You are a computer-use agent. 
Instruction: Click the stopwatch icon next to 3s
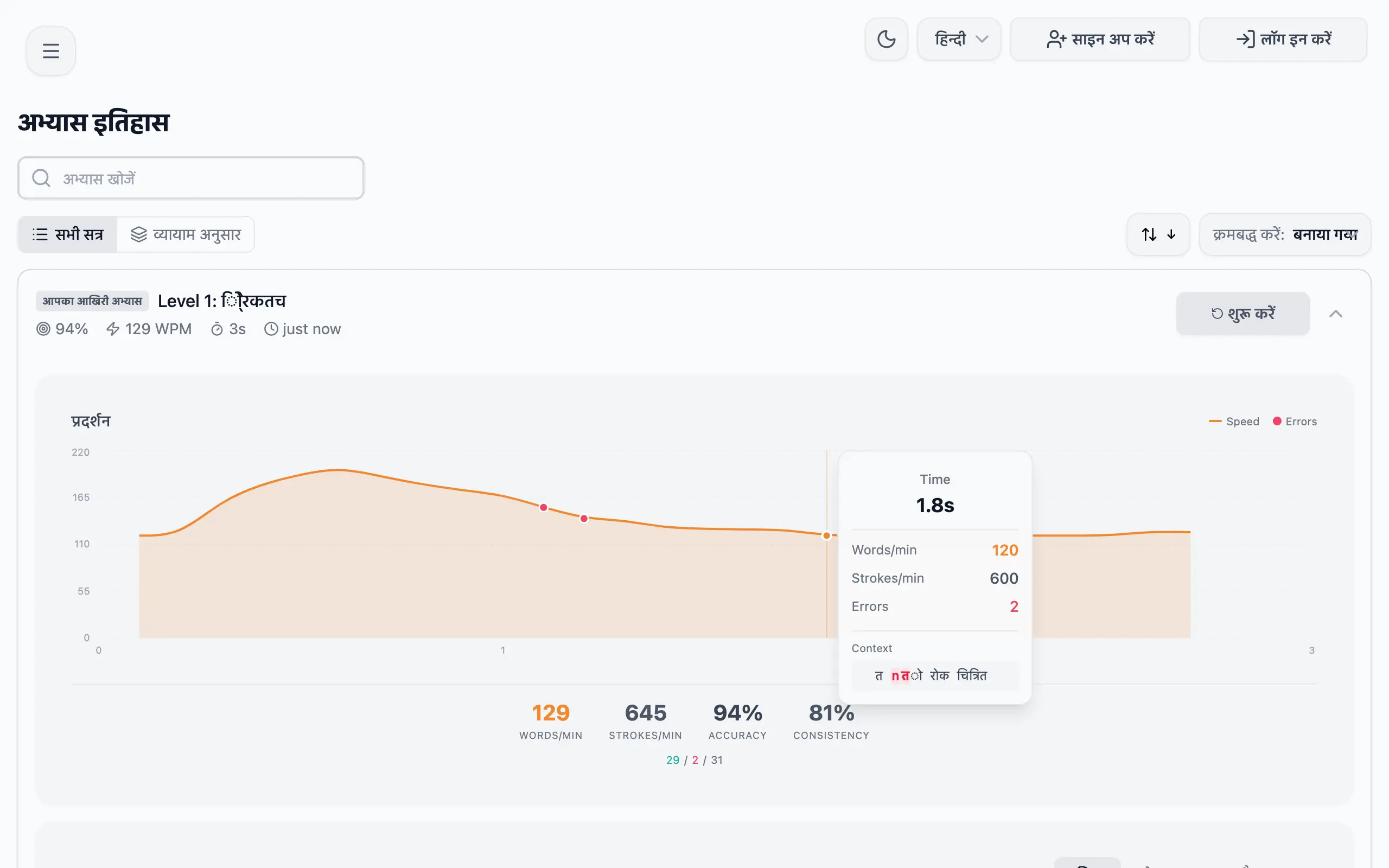216,328
